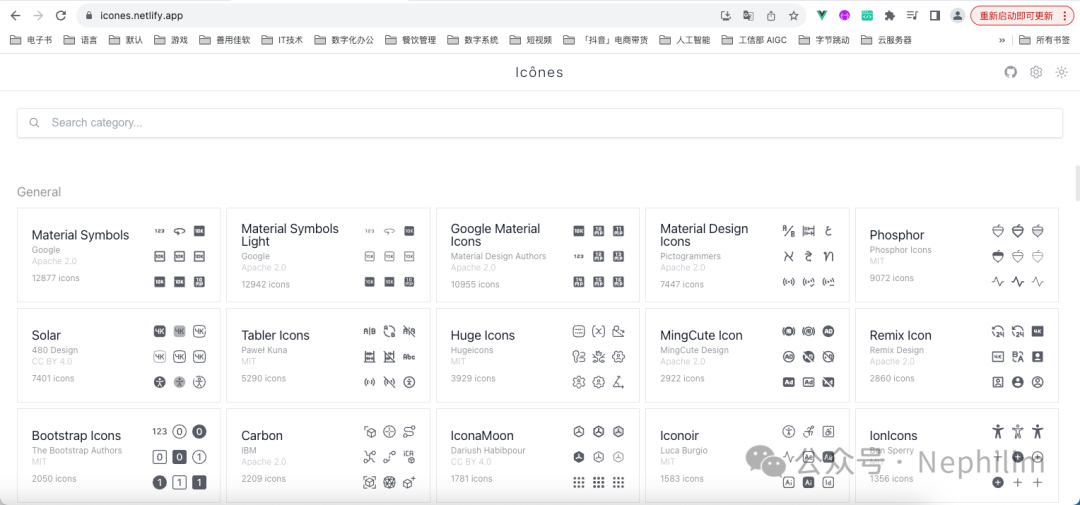The height and width of the screenshot is (505, 1080).
Task: Open the Material Symbols Light collection
Action: (x=328, y=255)
